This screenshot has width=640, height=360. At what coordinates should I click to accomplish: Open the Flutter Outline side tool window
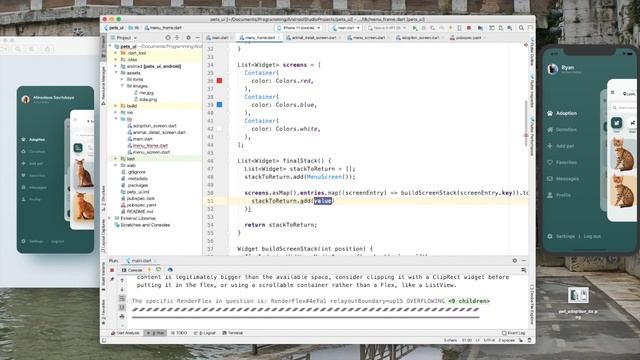(532, 52)
